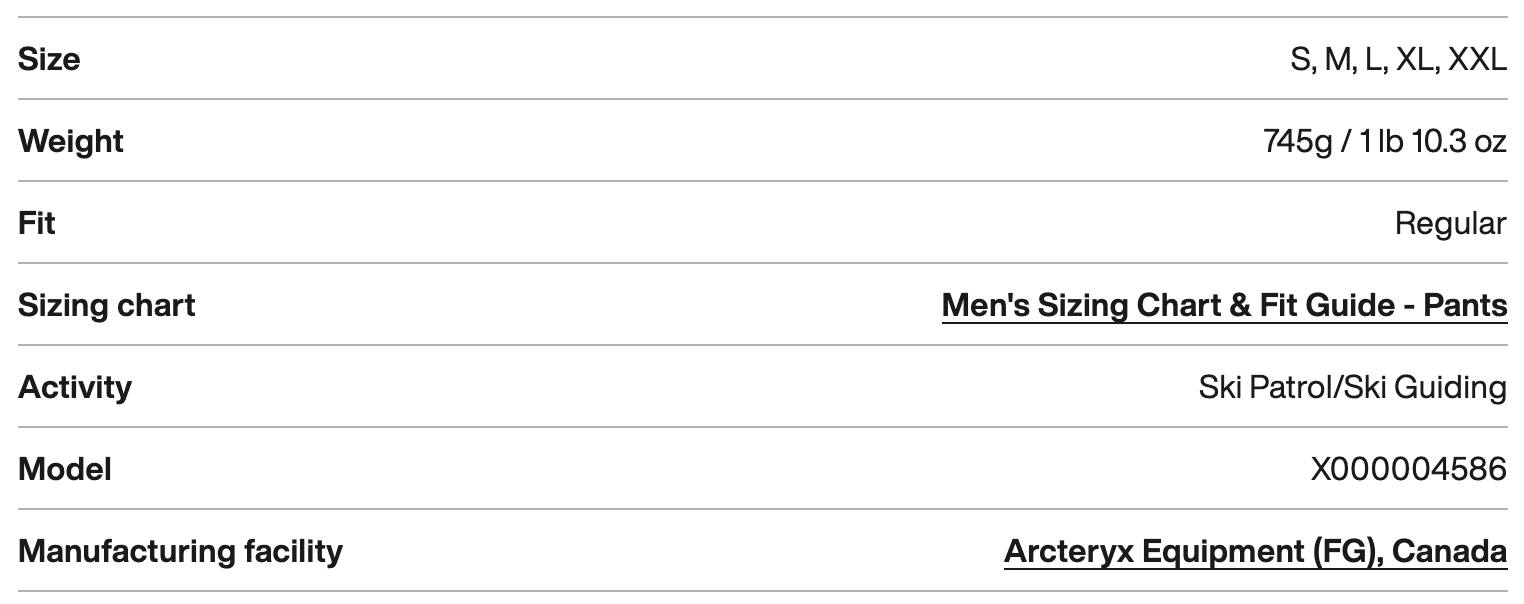Select the Sizing chart row label

click(107, 305)
